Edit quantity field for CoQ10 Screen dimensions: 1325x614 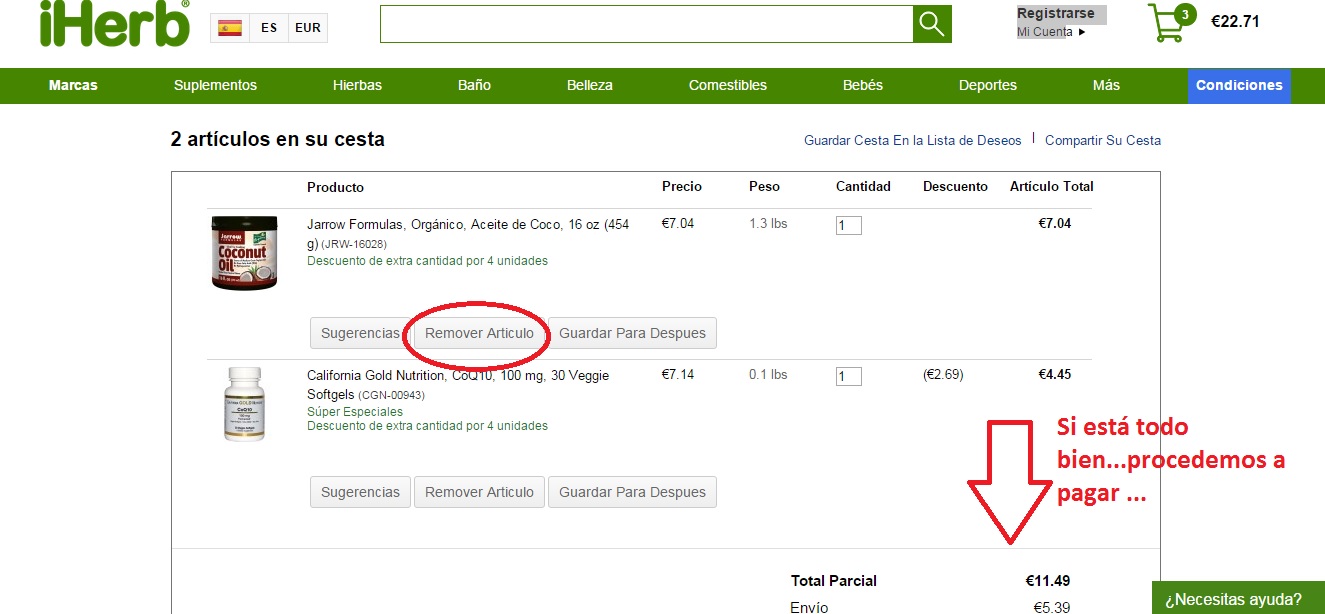coord(848,376)
